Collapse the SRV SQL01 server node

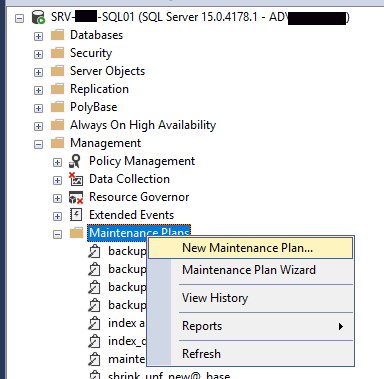pyautogui.click(x=20, y=18)
